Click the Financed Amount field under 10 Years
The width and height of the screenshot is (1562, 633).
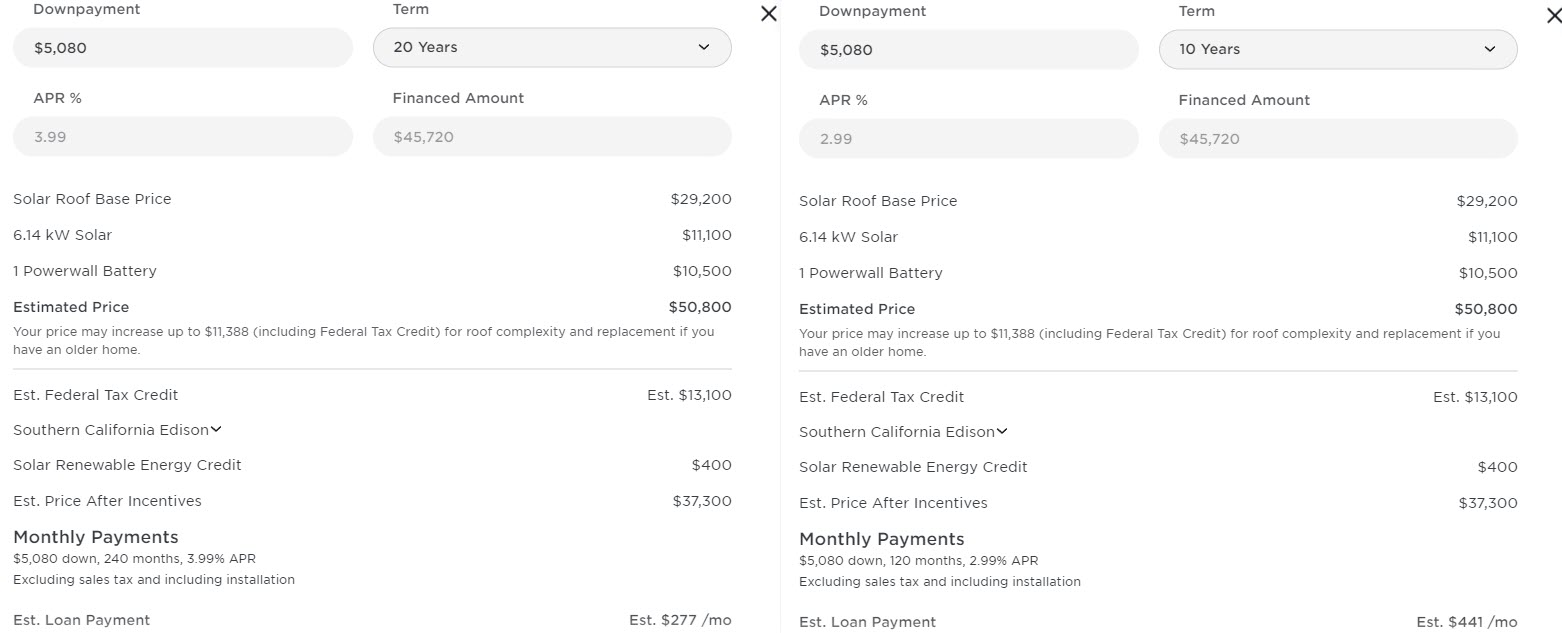click(x=1337, y=139)
